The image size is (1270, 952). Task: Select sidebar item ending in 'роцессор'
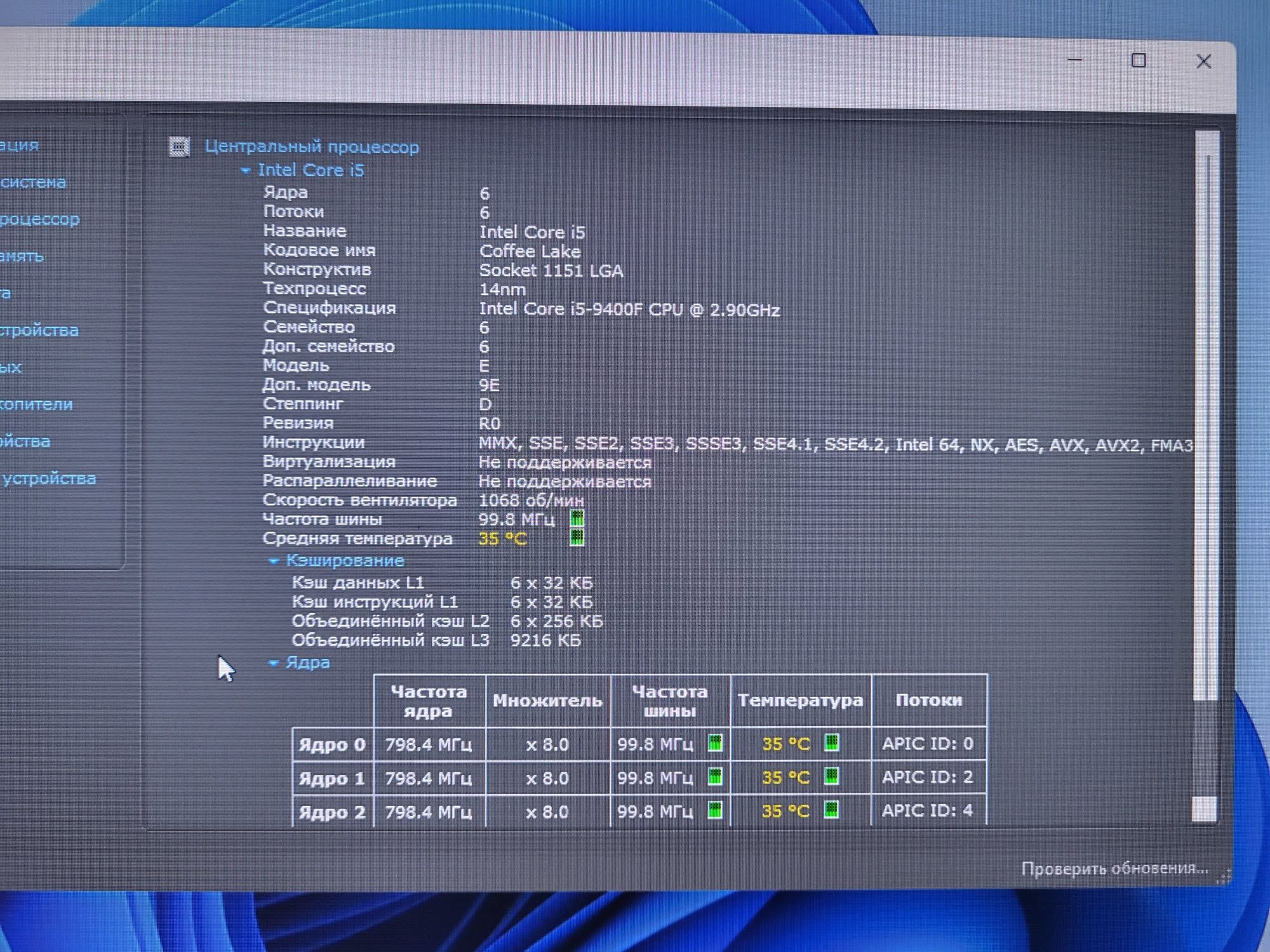[x=40, y=220]
